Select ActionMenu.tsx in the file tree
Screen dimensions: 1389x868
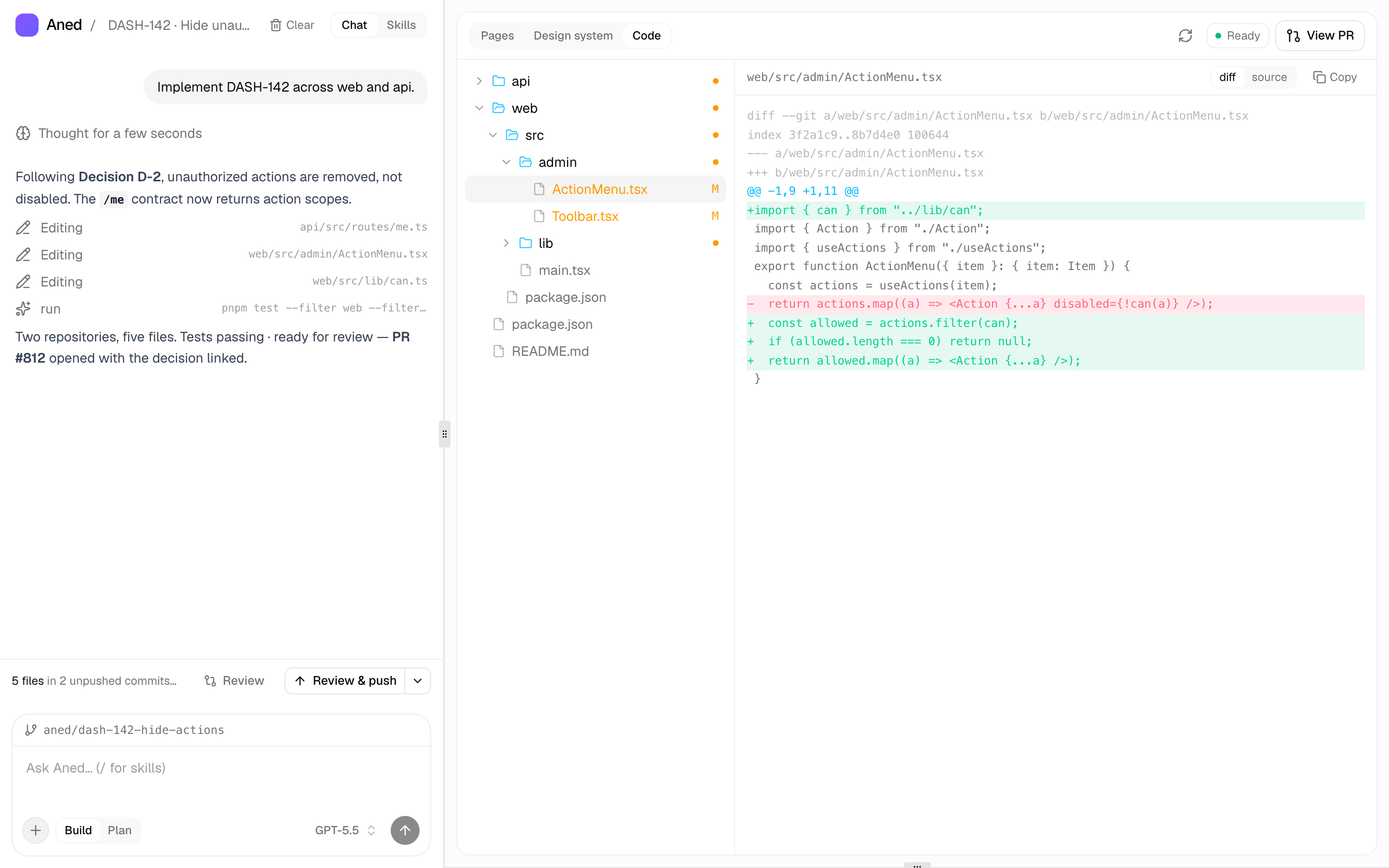(595, 189)
